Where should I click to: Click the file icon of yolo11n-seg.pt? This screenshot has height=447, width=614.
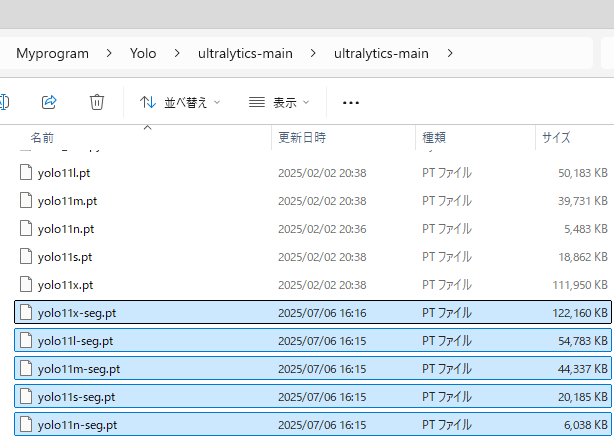click(26, 424)
